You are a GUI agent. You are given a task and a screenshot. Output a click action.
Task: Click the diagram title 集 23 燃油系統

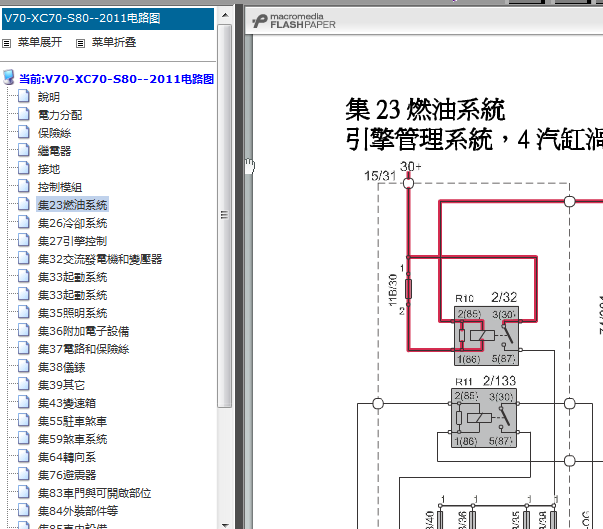coord(425,110)
